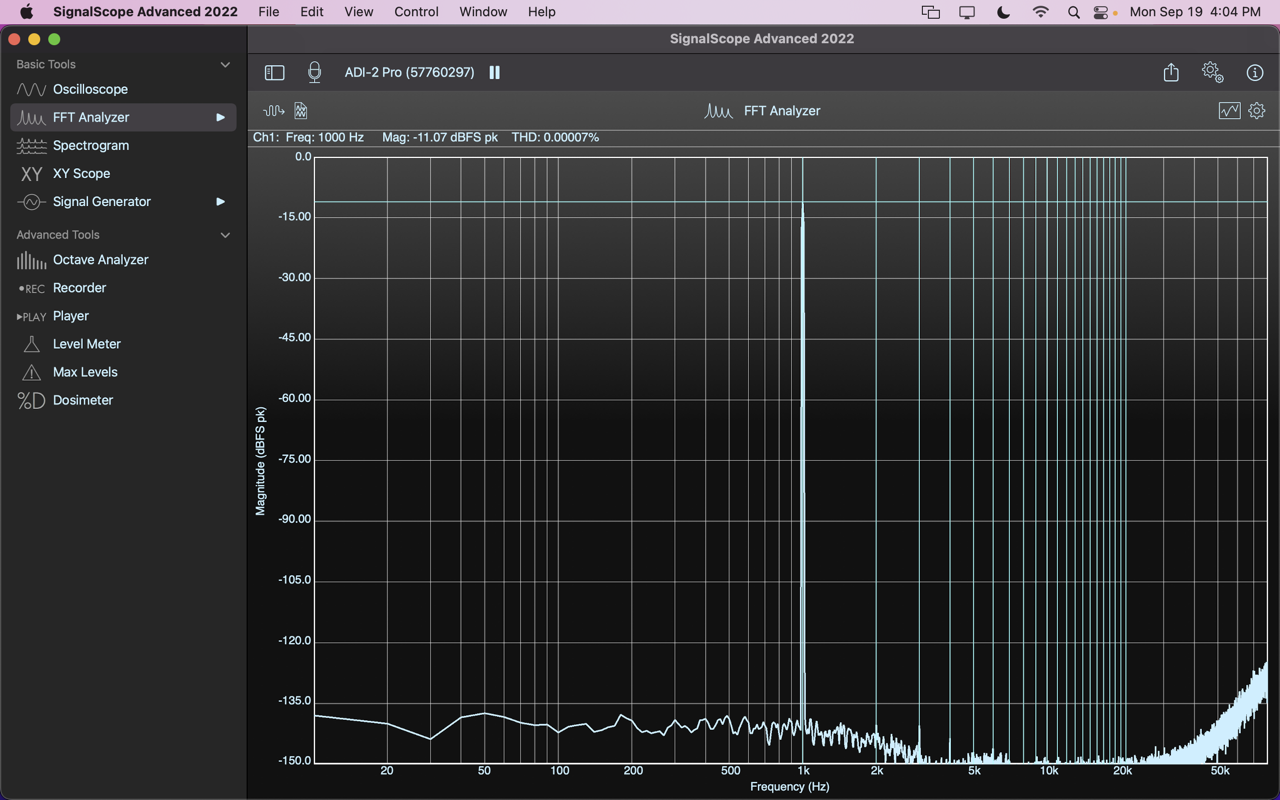Collapse the Advanced Tools section
Viewport: 1280px width, 800px height.
pyautogui.click(x=225, y=235)
